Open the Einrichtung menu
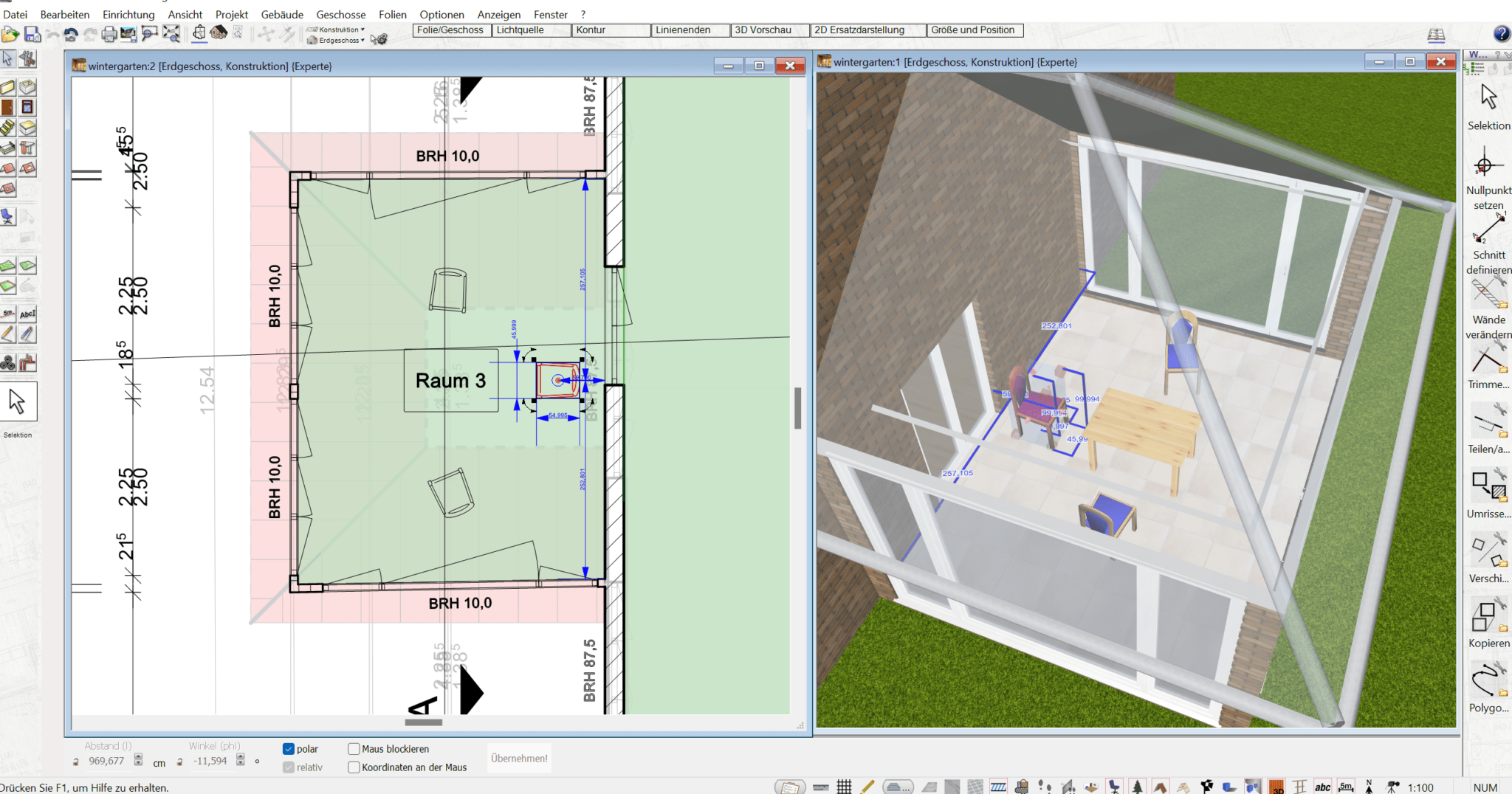Viewport: 1512px width, 794px height. click(x=128, y=14)
